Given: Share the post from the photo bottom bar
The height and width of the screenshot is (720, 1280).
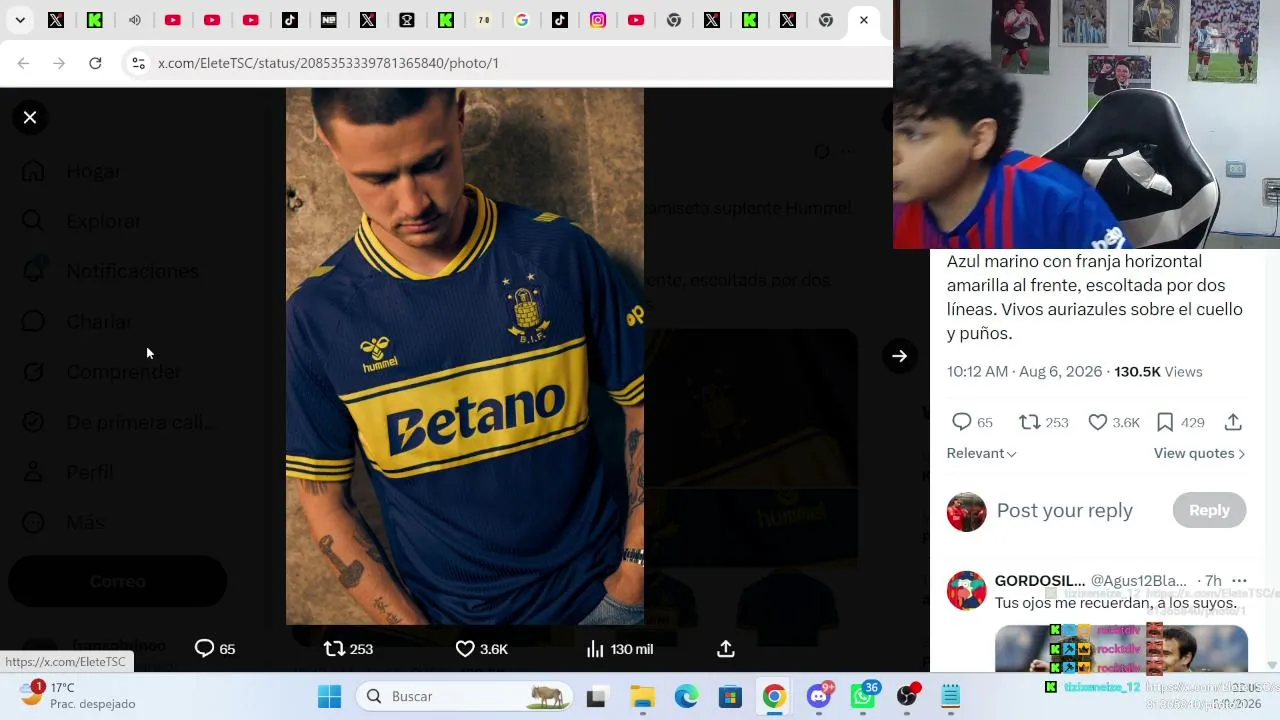Looking at the screenshot, I should click(726, 649).
